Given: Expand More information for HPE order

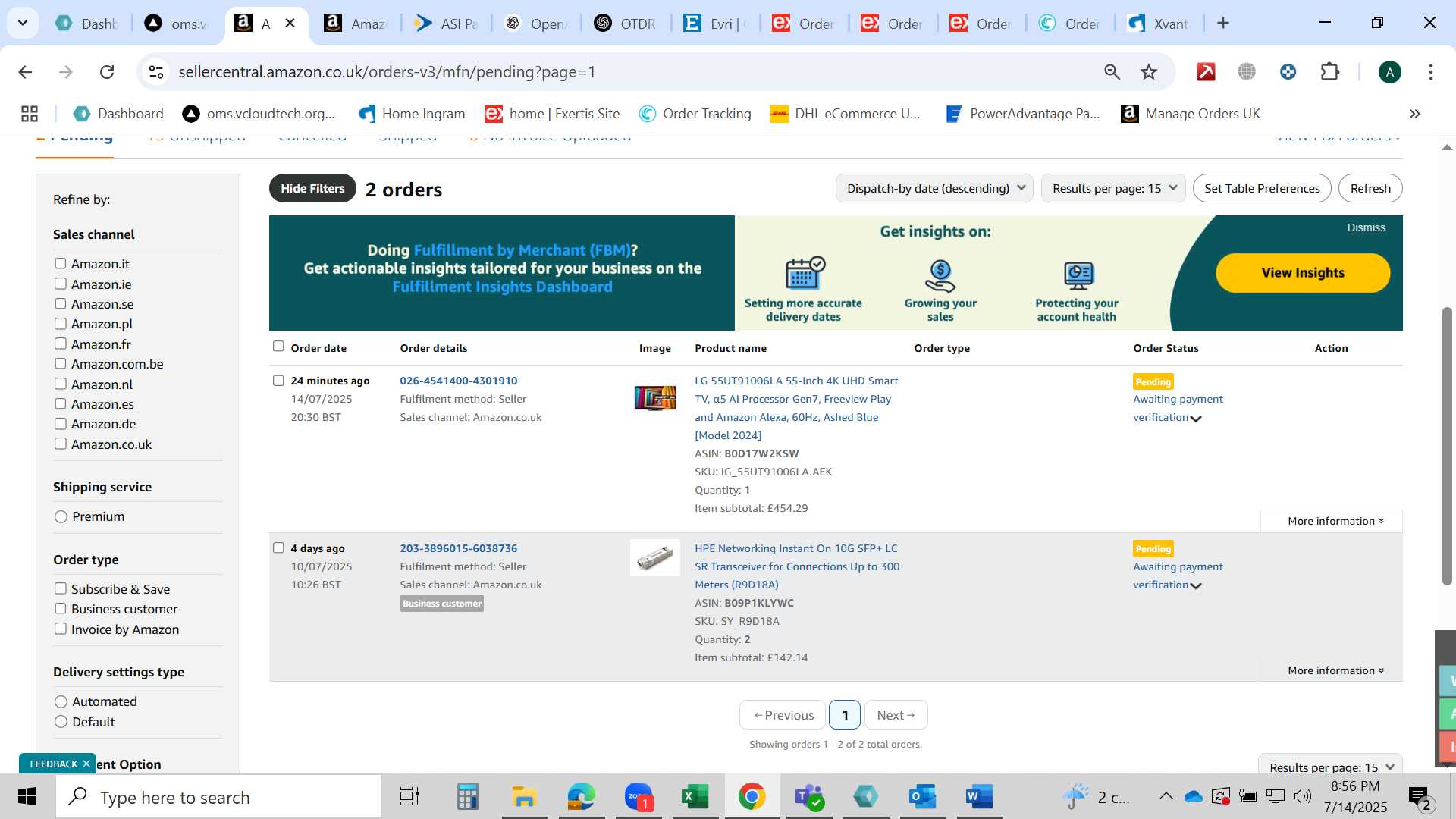Looking at the screenshot, I should click(1335, 670).
